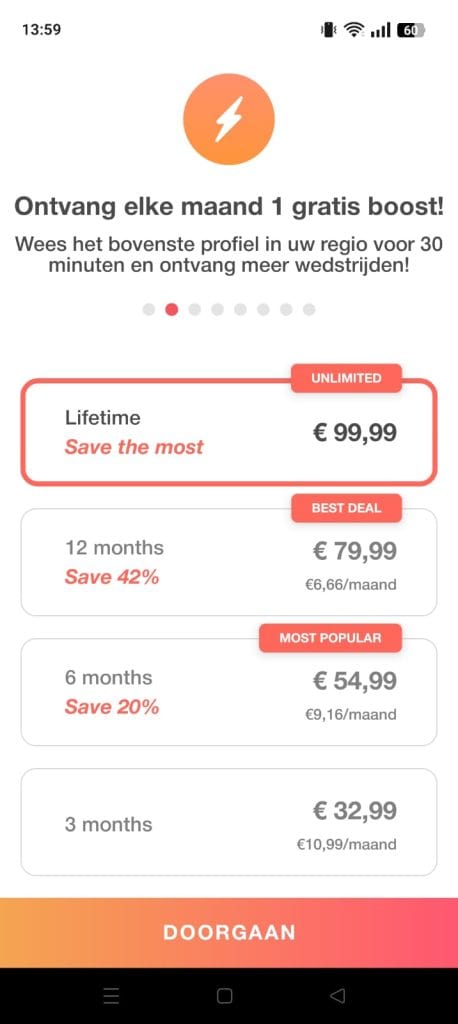Select the Lifetime € 99,99 plan
The image size is (458, 1024).
[229, 432]
